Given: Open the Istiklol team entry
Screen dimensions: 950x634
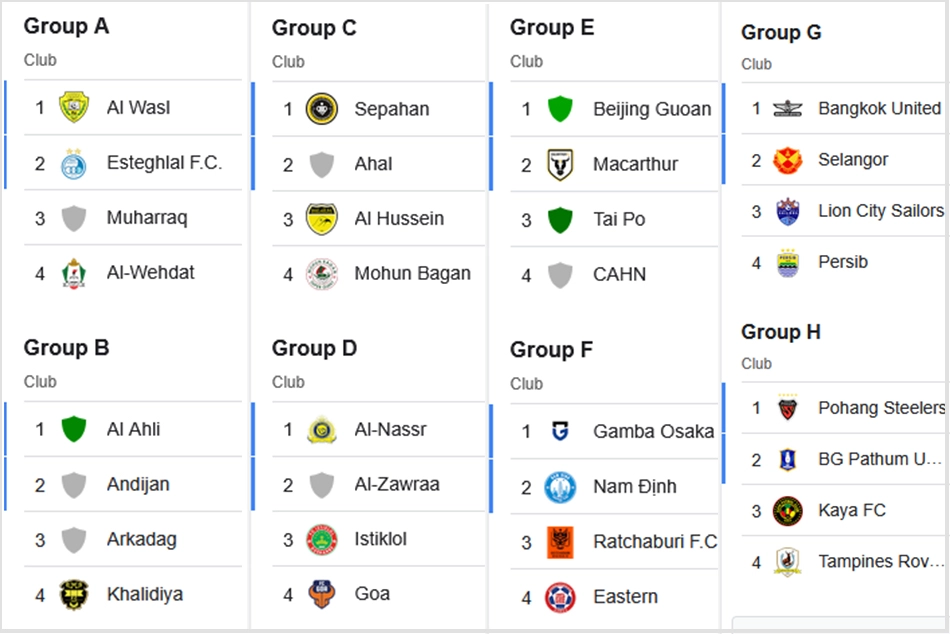Looking at the screenshot, I should click(380, 539).
